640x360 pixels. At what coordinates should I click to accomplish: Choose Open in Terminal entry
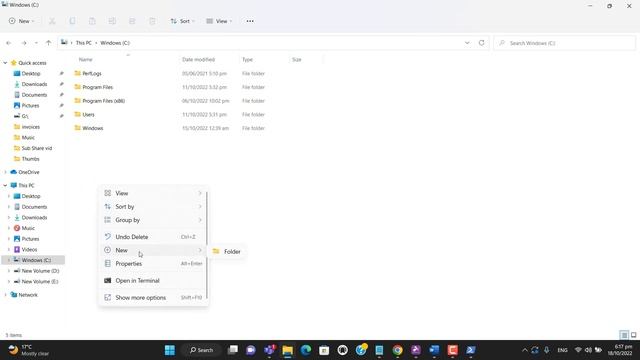coord(153,280)
